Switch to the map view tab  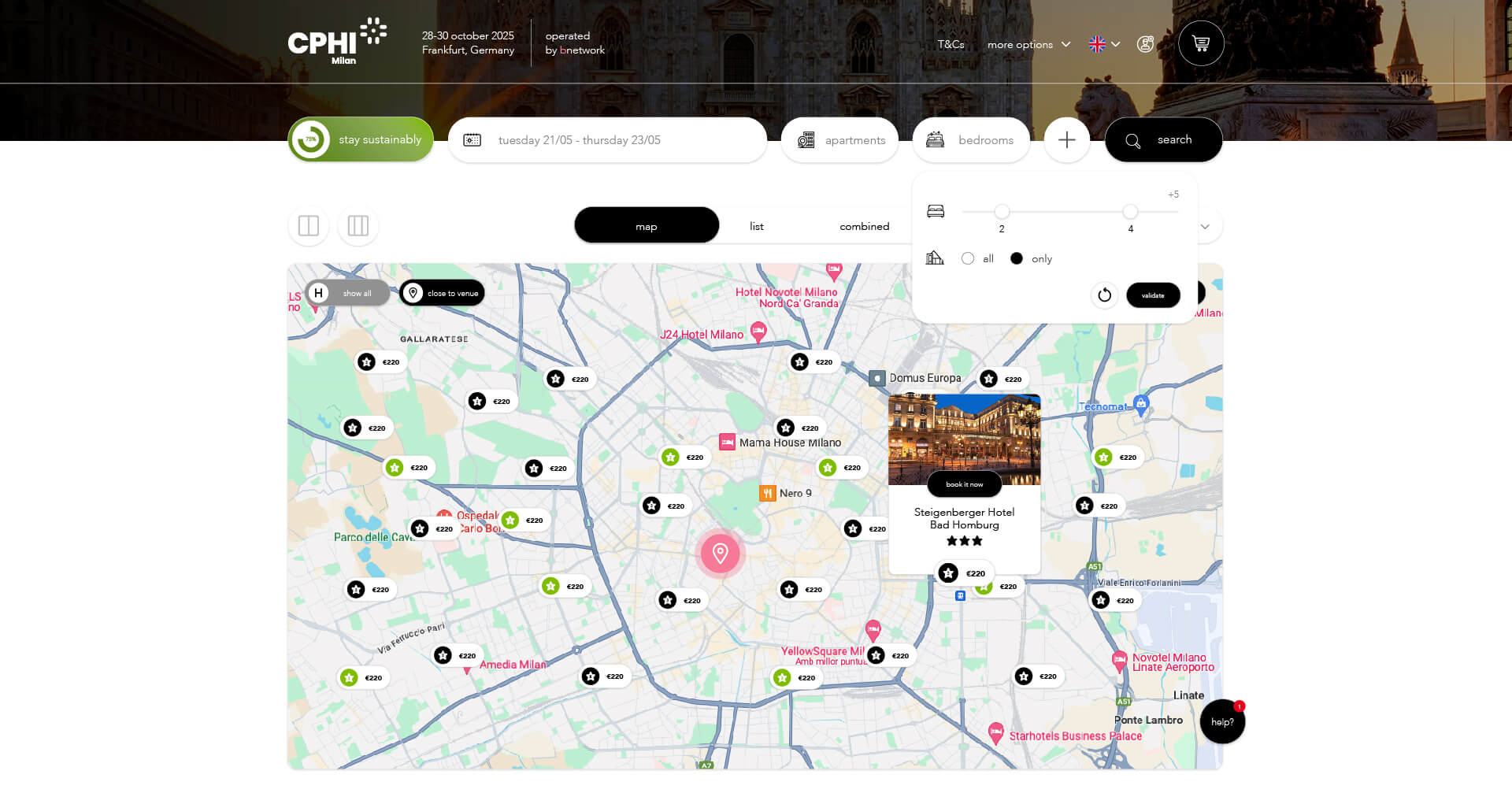(x=647, y=226)
